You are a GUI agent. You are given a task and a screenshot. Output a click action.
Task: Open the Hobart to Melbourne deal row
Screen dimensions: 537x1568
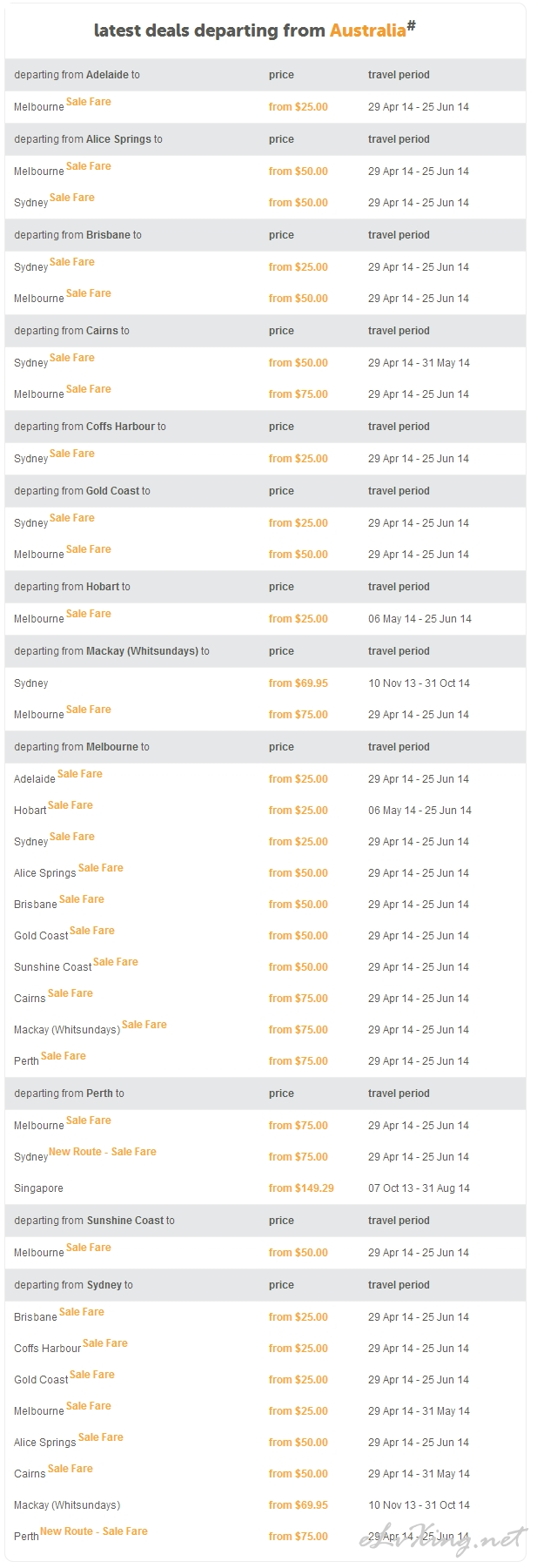tap(265, 619)
